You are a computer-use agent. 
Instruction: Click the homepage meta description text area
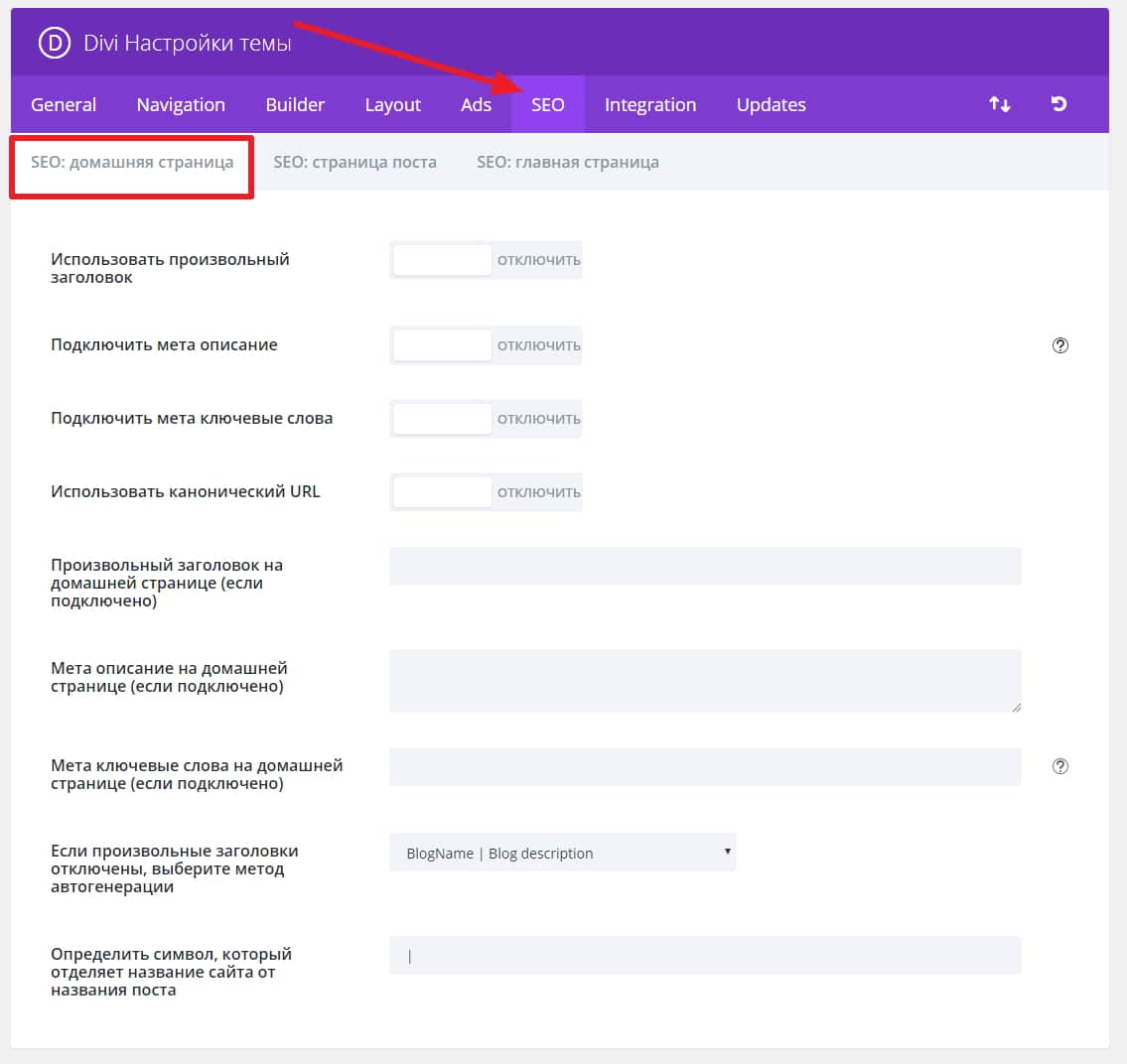(704, 680)
